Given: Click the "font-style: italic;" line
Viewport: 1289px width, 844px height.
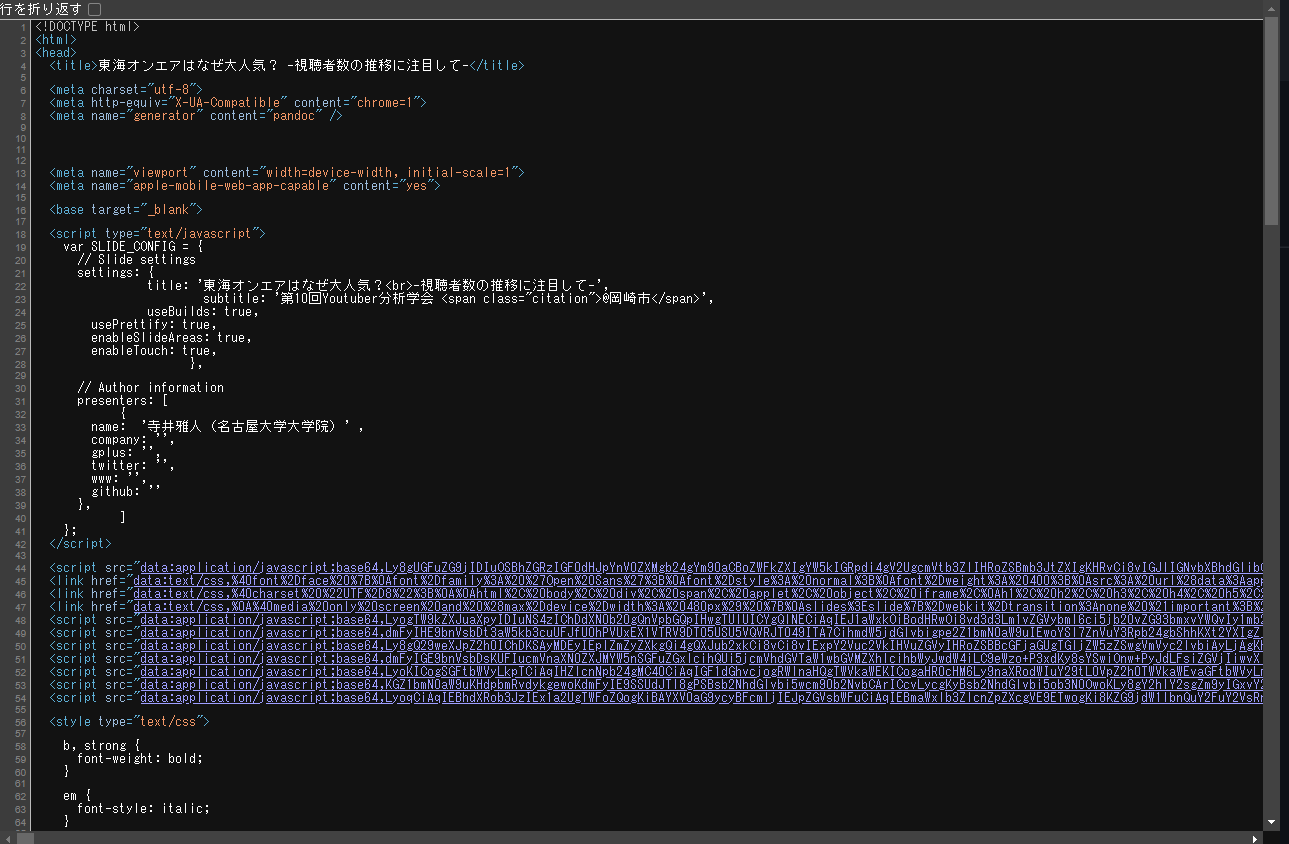Looking at the screenshot, I should (x=143, y=809).
